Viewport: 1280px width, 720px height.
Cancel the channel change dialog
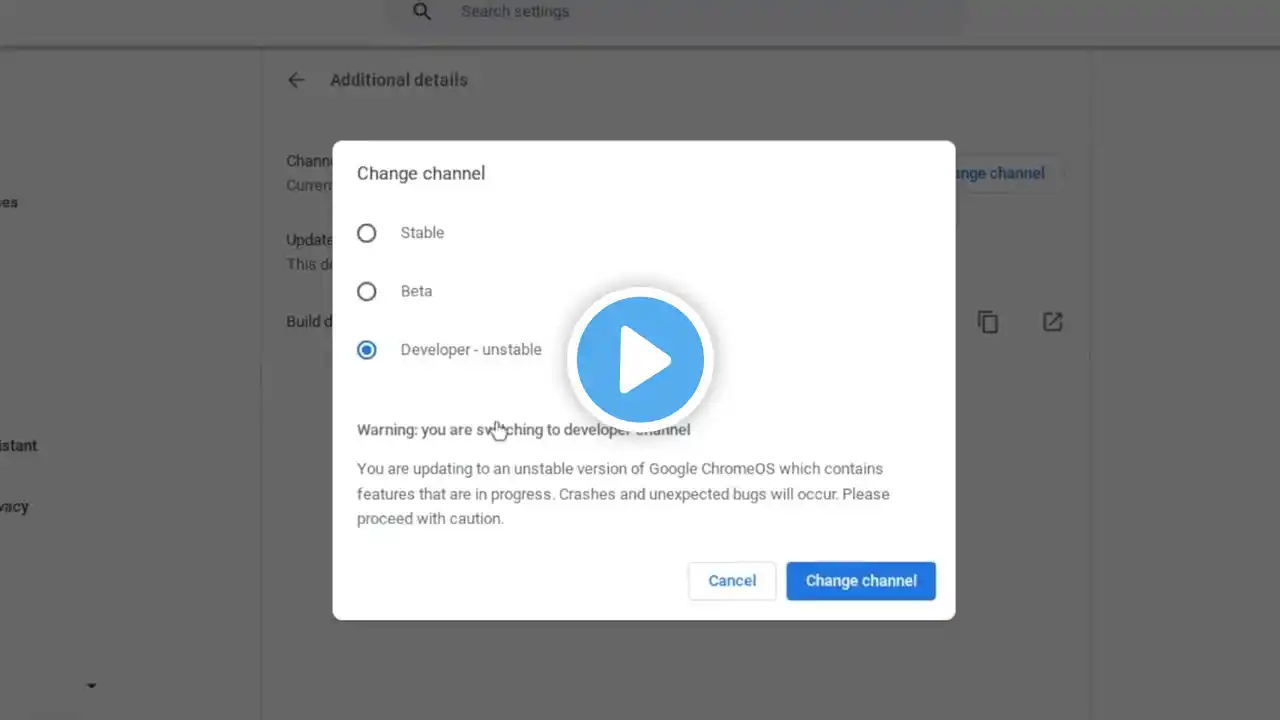click(732, 581)
